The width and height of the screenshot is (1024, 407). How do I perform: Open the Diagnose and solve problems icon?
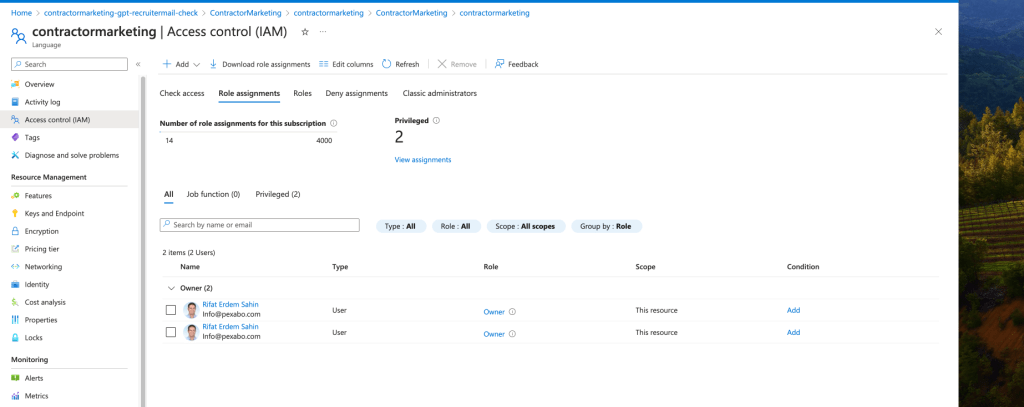(x=15, y=155)
